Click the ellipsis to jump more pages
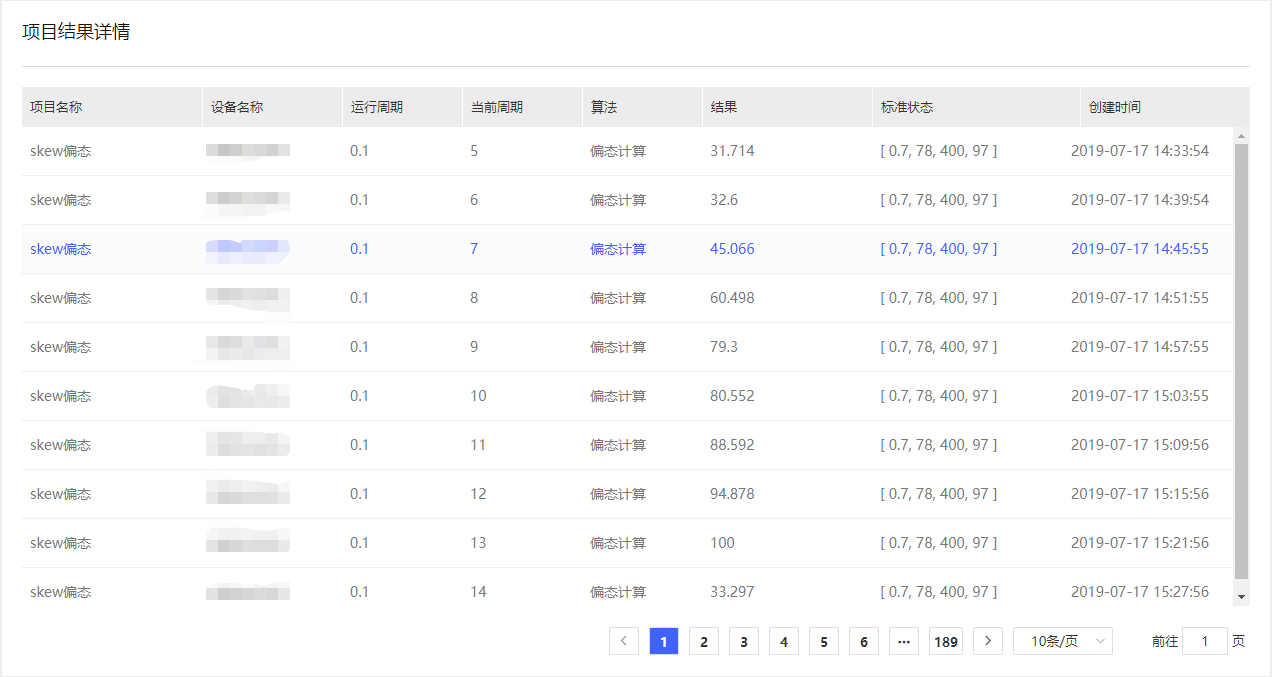This screenshot has height=677, width=1272. coord(904,641)
